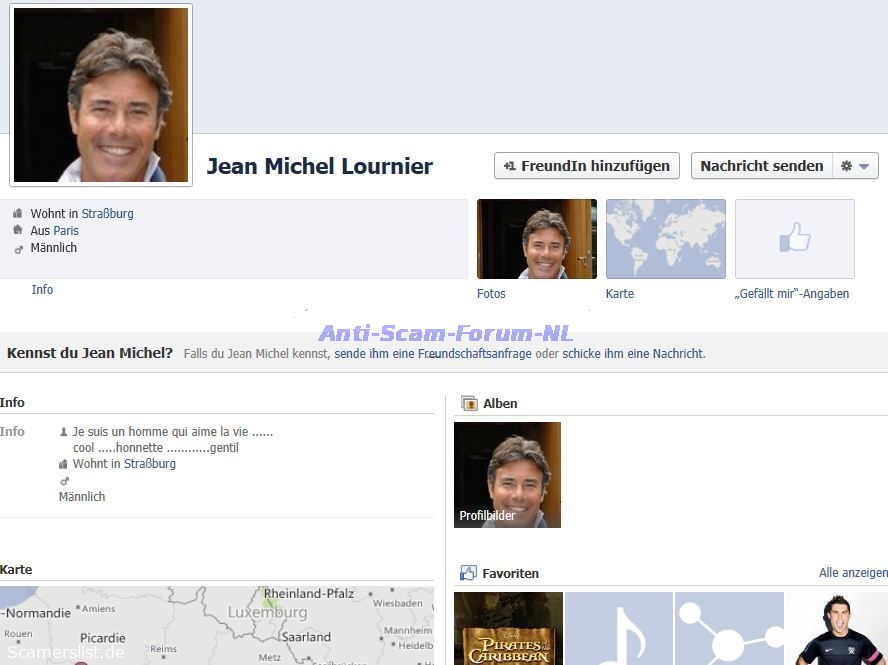Click sende ihm eine Freundschaftsanfrage link
Viewport: 888px width, 665px height.
coord(433,354)
